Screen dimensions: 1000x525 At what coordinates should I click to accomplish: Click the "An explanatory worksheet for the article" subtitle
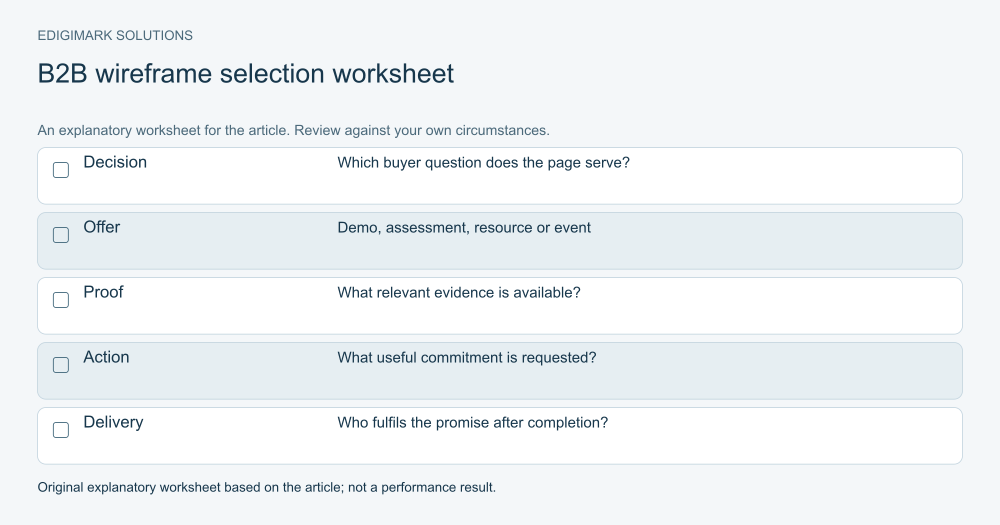tap(293, 130)
